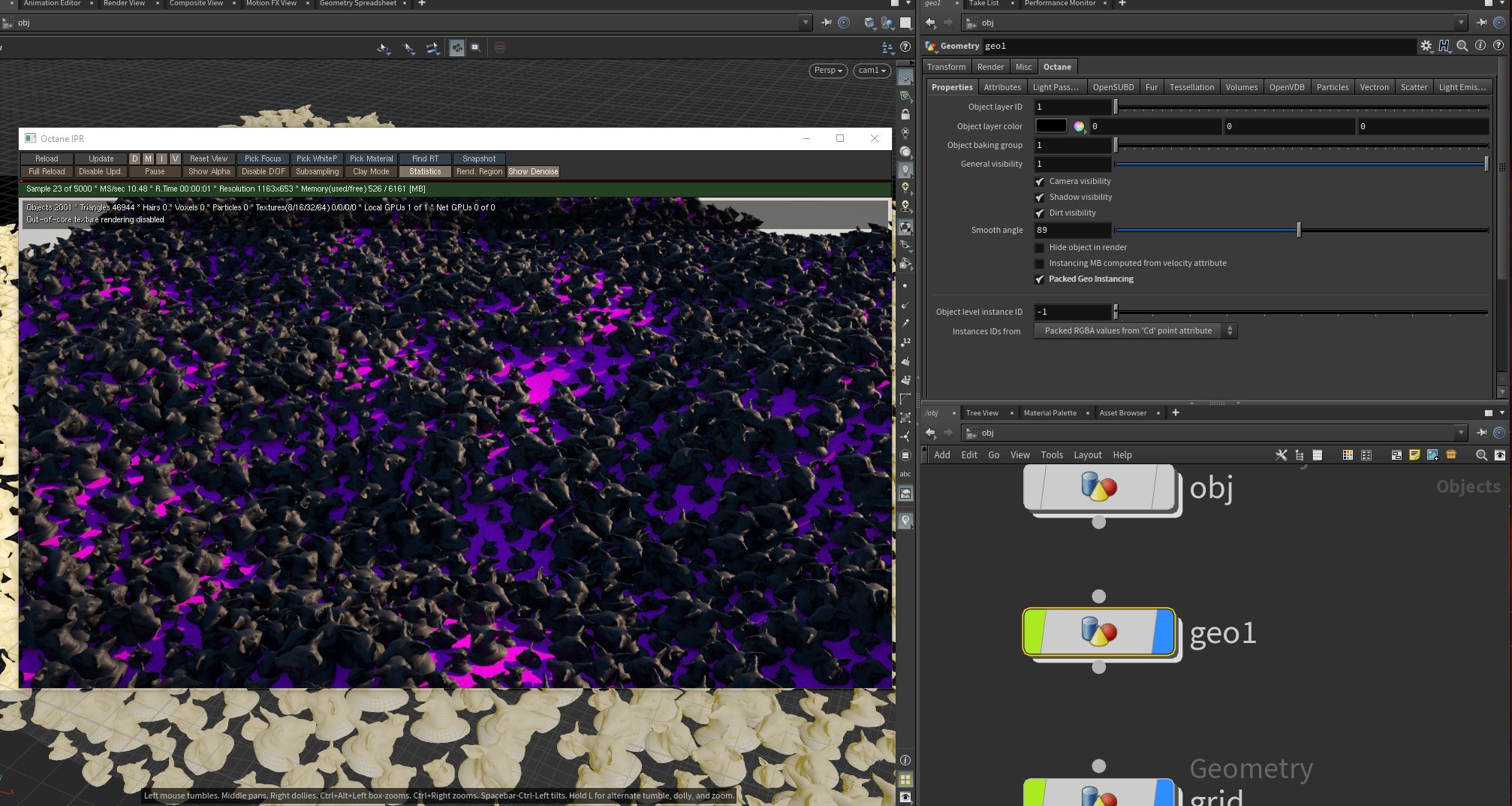Toggle the Camera visibility checkbox
The height and width of the screenshot is (806, 1512).
[1040, 182]
